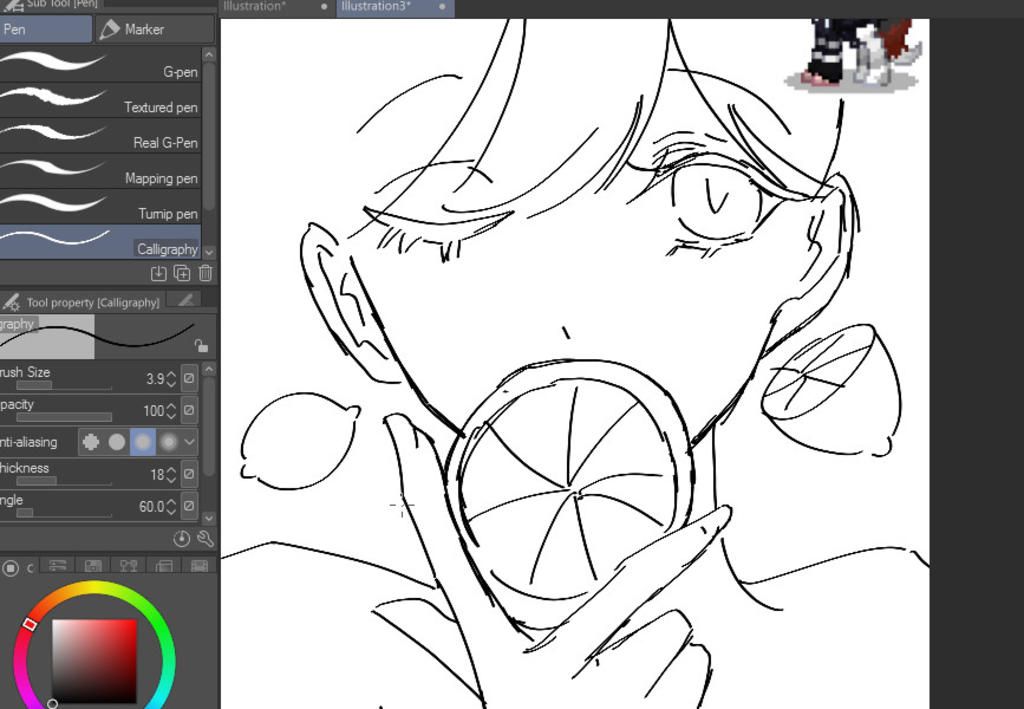Click the saturation square in color wheel
Image resolution: width=1024 pixels, height=709 pixels.
(x=95, y=661)
